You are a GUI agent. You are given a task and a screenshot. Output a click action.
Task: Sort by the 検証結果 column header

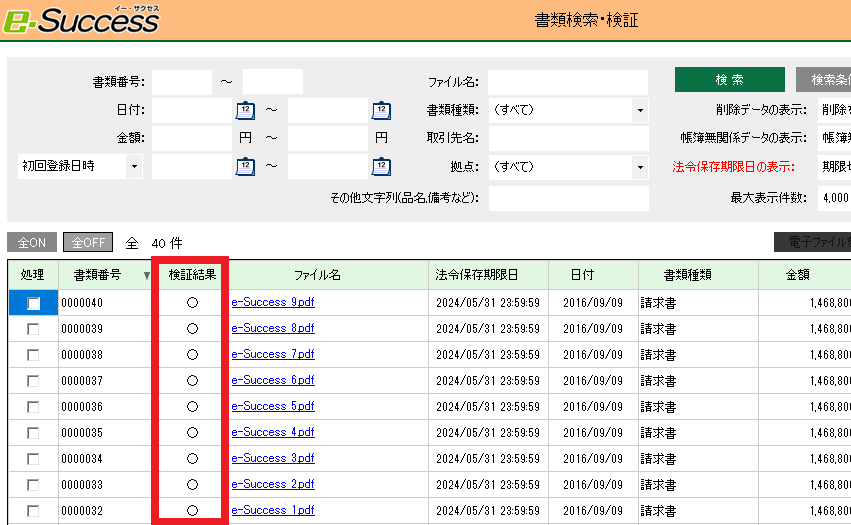[x=192, y=274]
